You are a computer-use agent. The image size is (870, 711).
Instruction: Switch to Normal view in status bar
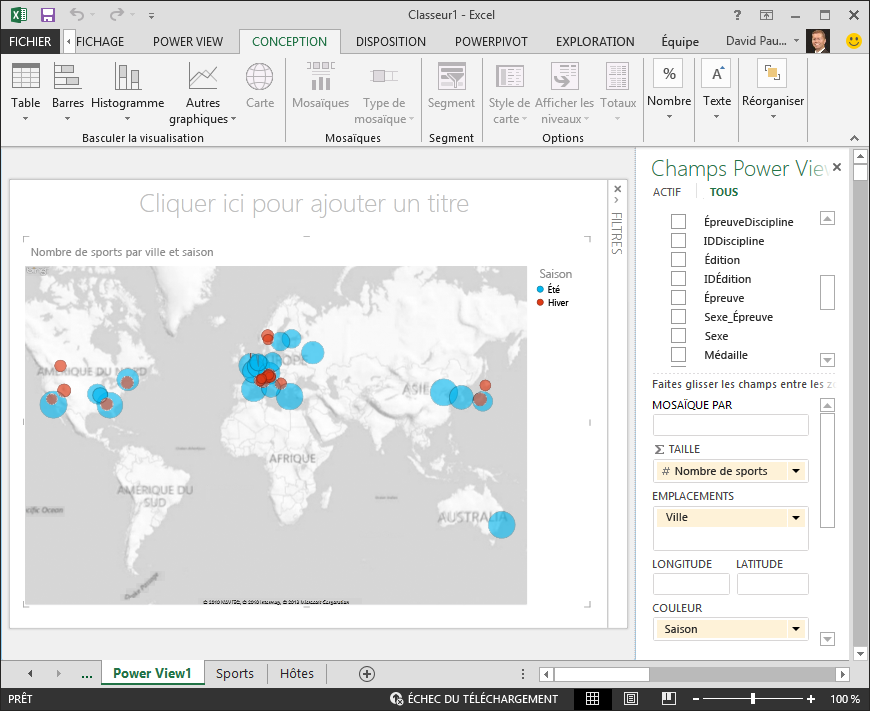click(593, 699)
